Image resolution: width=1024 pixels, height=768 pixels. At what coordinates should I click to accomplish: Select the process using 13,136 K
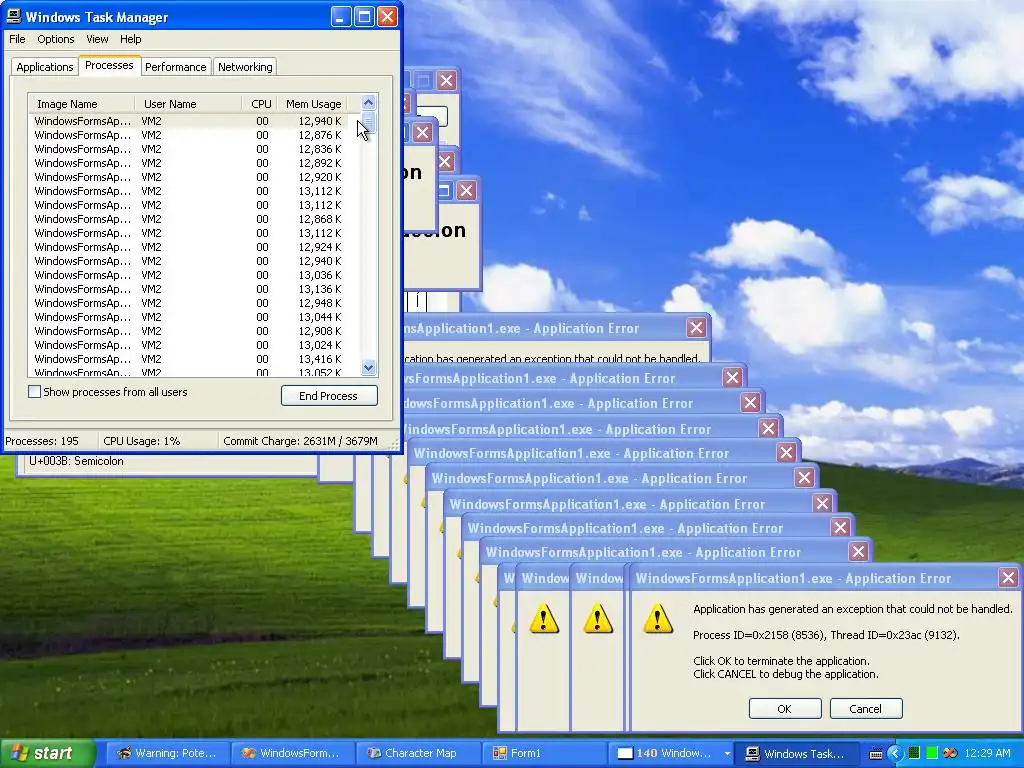(193, 289)
